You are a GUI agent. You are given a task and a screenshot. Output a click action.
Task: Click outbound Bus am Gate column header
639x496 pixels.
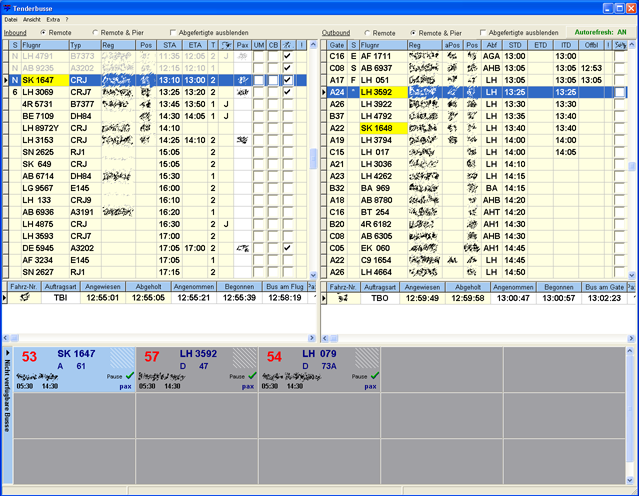[604, 287]
